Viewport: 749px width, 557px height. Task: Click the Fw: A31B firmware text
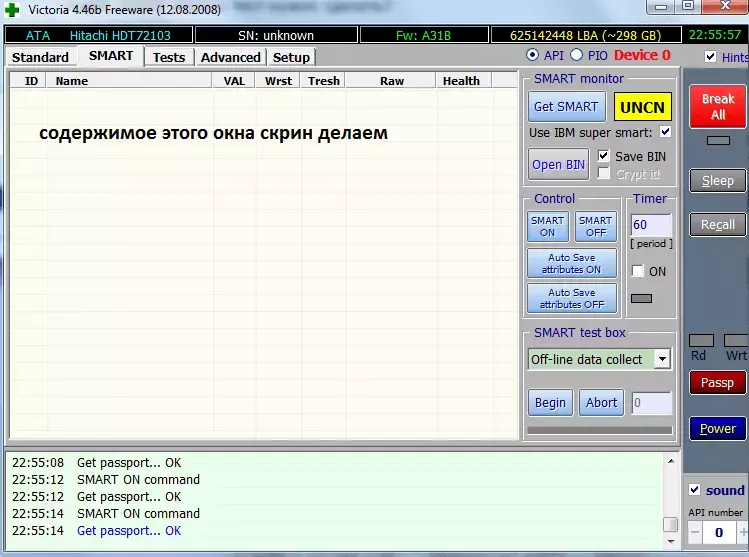424,35
